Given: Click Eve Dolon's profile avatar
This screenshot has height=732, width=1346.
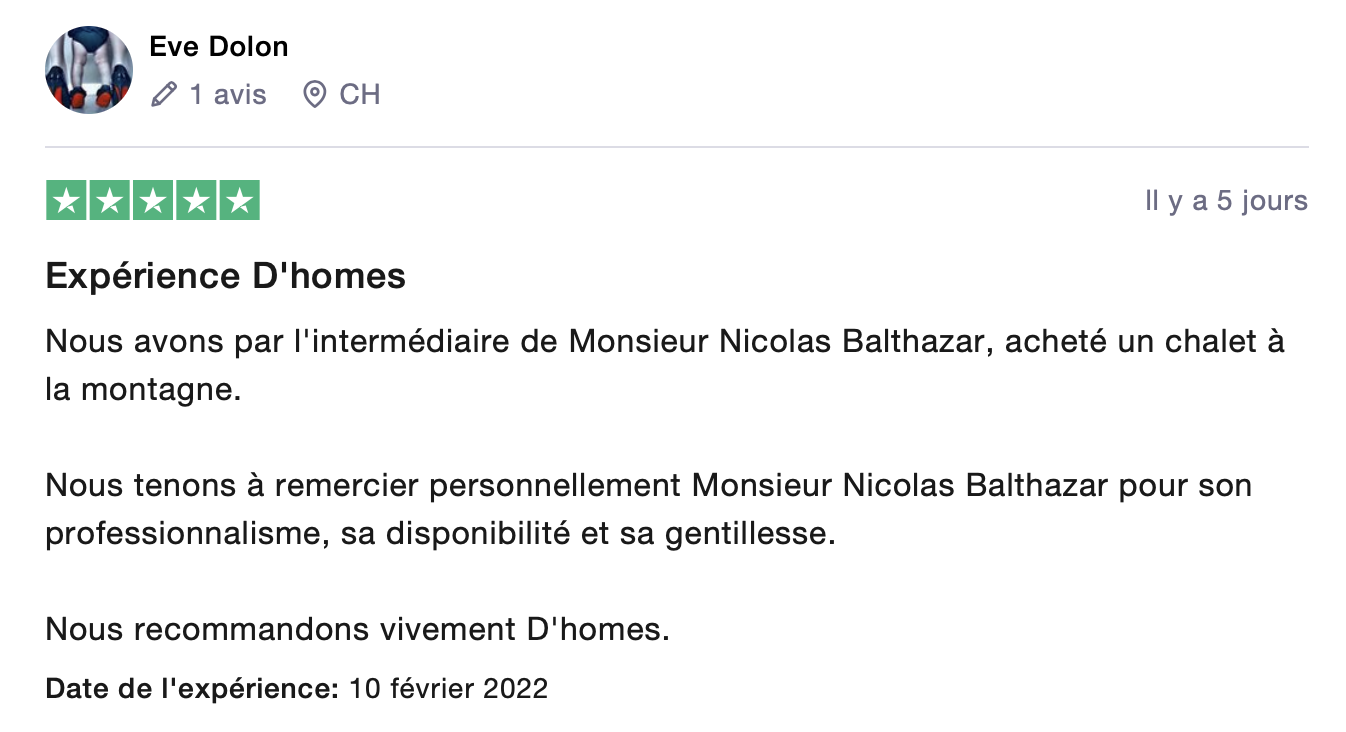Looking at the screenshot, I should 89,70.
